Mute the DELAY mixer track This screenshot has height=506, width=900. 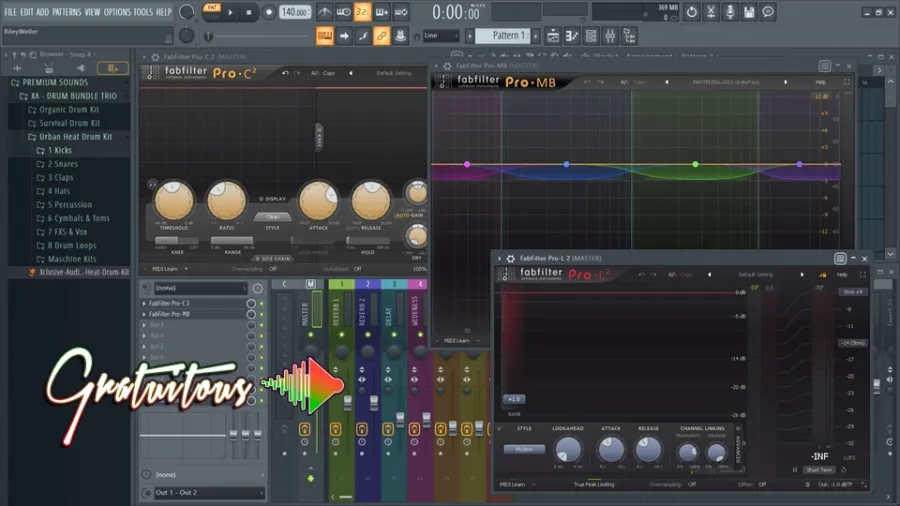pyautogui.click(x=394, y=334)
